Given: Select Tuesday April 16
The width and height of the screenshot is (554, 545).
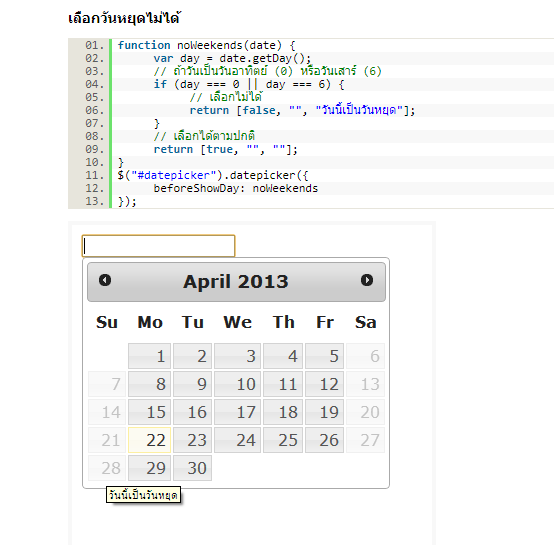Looking at the screenshot, I should pyautogui.click(x=193, y=412).
